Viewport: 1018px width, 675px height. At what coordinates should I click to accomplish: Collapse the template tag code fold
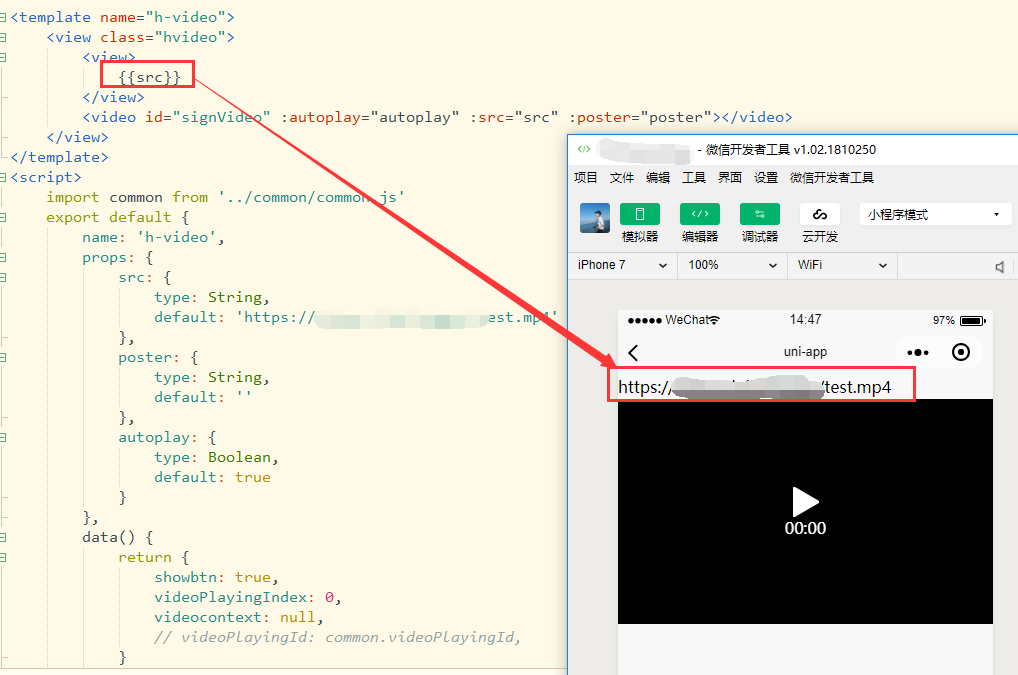point(3,17)
